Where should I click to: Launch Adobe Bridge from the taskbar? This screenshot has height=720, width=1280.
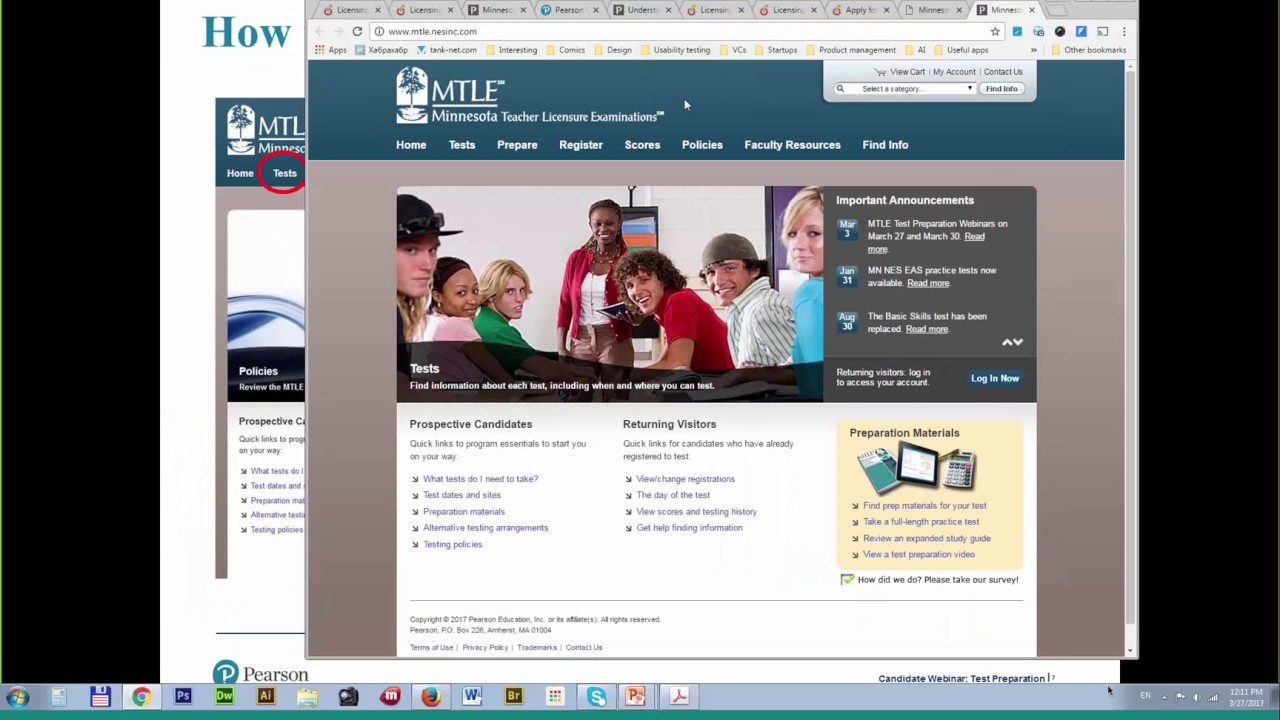pyautogui.click(x=514, y=696)
